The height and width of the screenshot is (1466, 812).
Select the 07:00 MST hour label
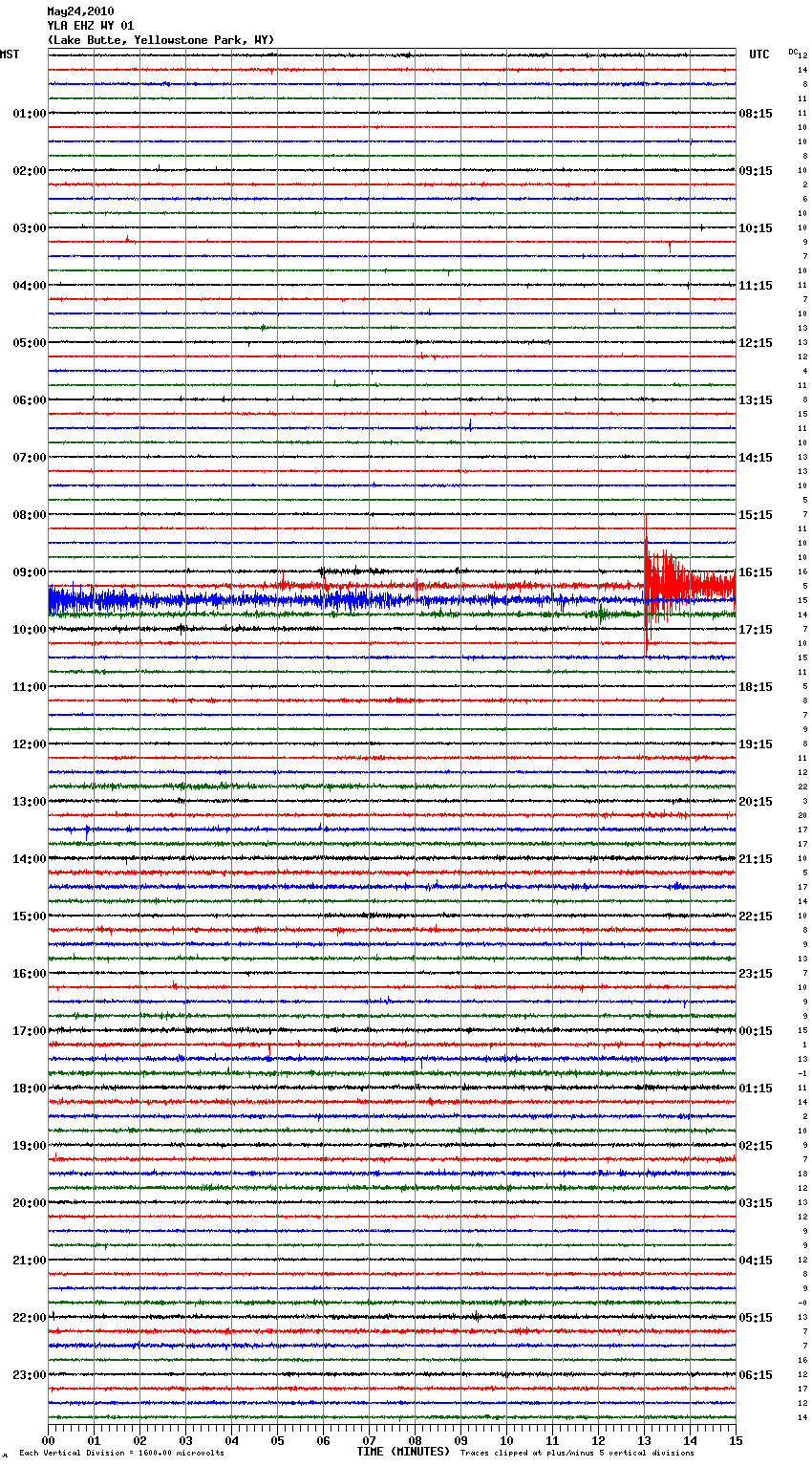coord(30,458)
